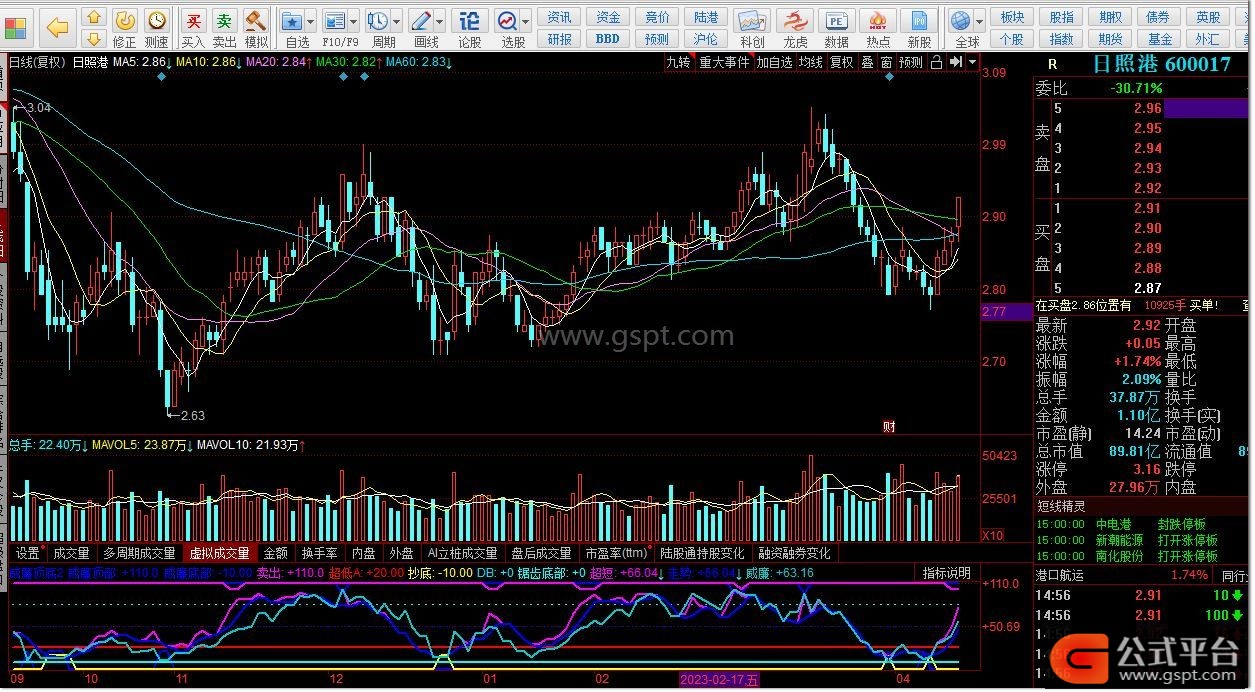
Task: Expand the 周期 dropdown arrow
Action: 397,21
